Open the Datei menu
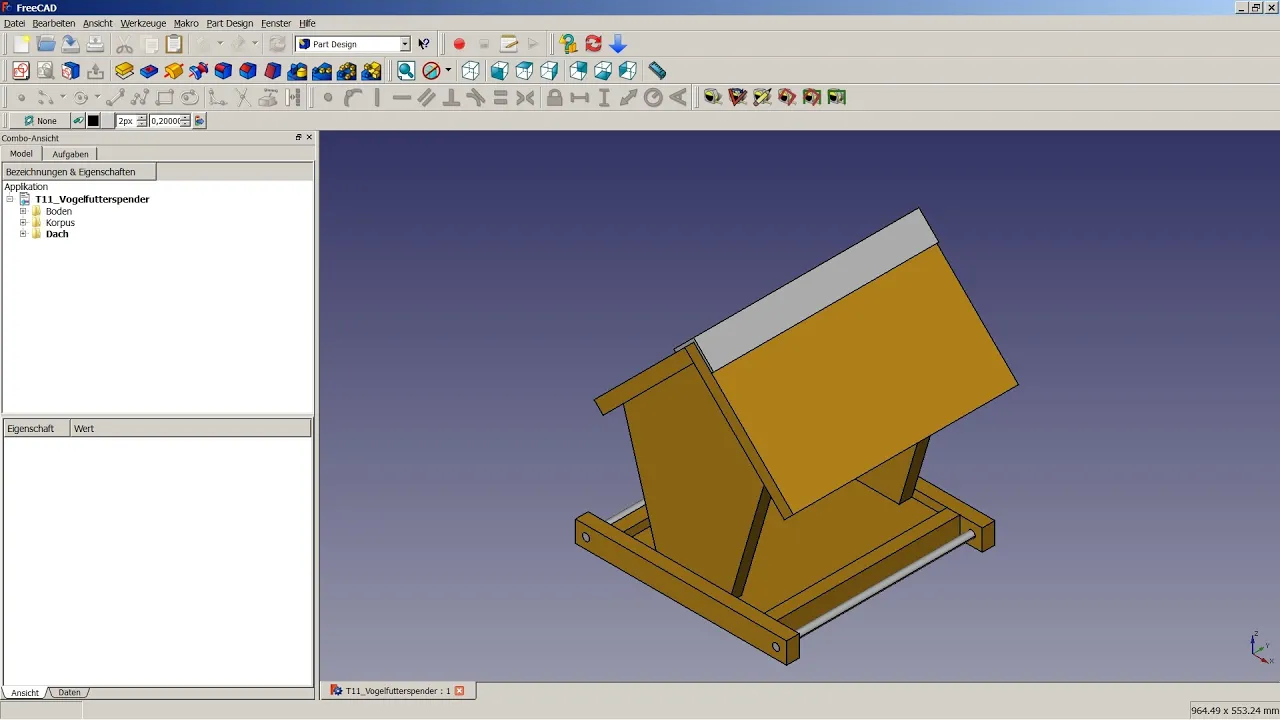The width and height of the screenshot is (1280, 720). pos(14,23)
